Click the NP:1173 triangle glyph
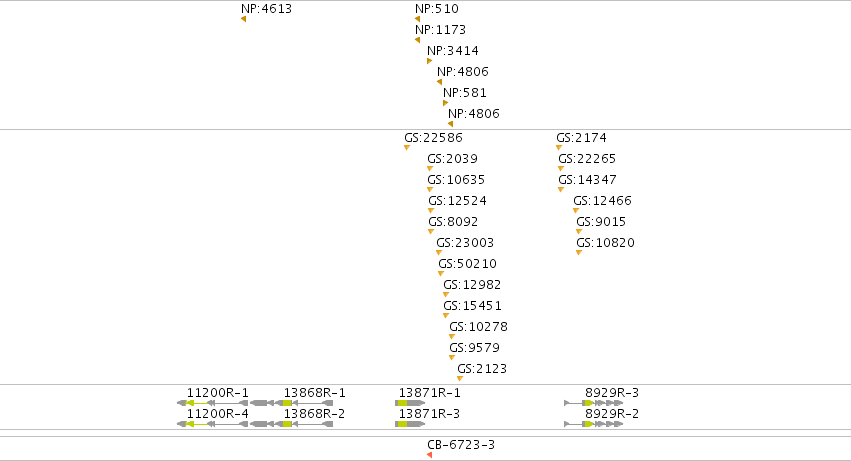Viewport: 851px width, 461px height. tap(417, 40)
